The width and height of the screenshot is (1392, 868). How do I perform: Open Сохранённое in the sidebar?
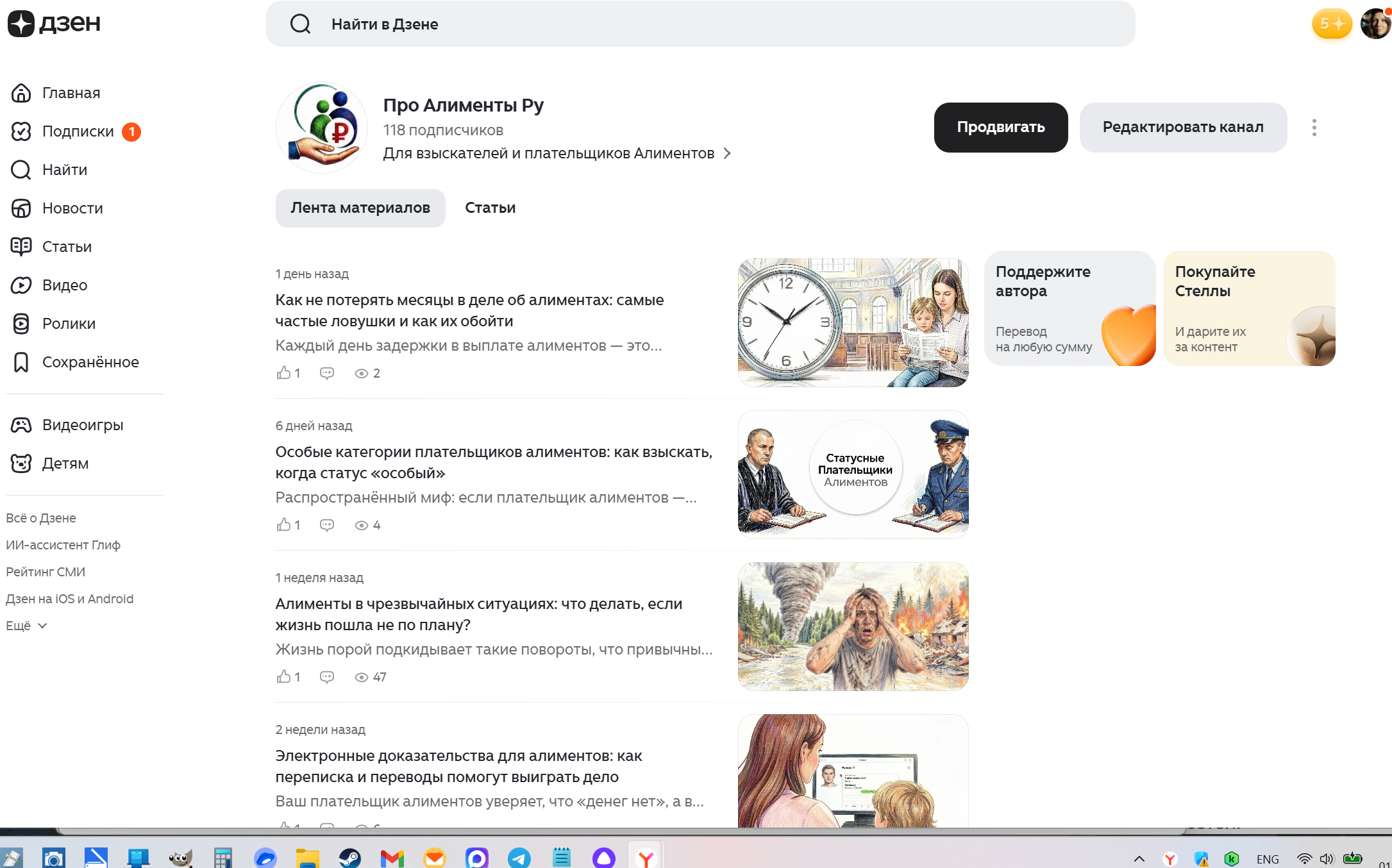coord(75,362)
